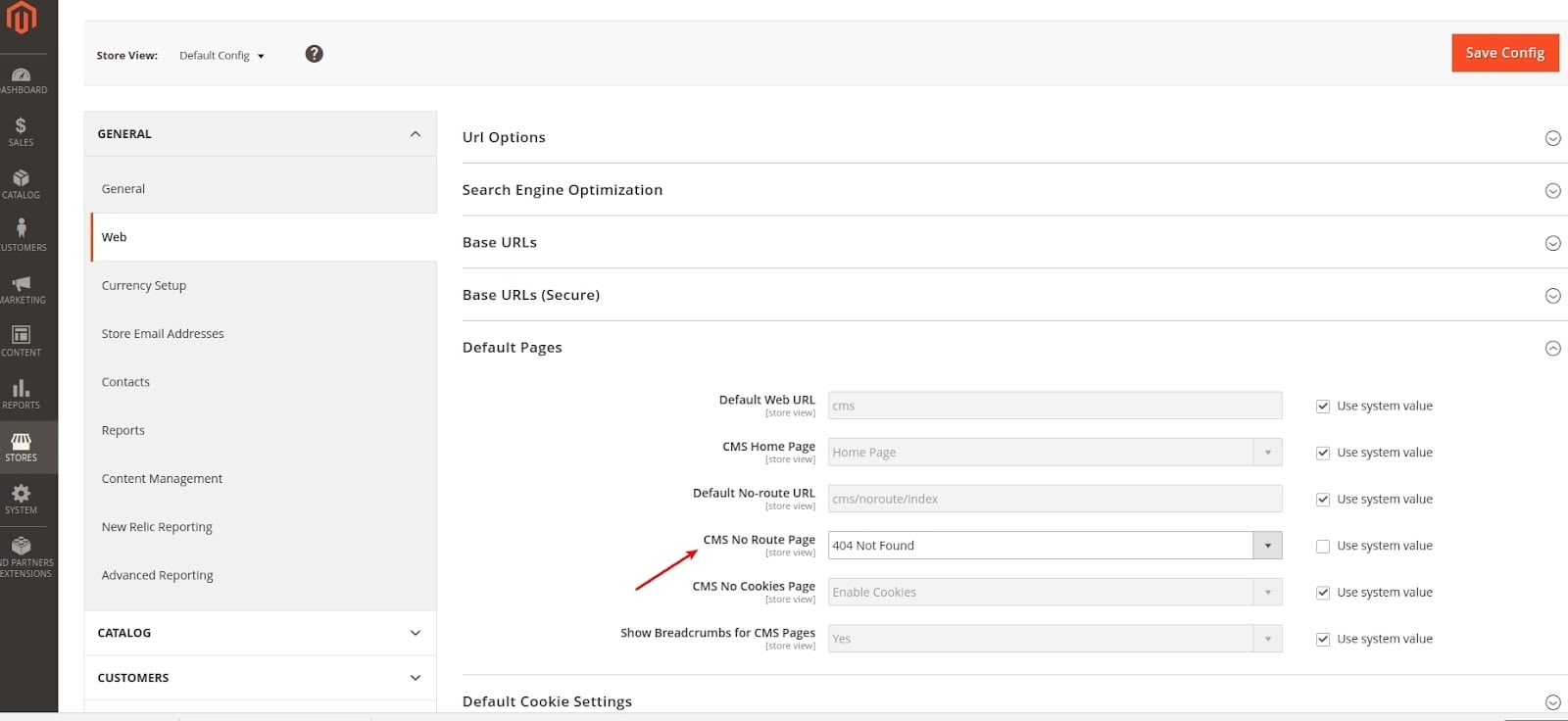The width and height of the screenshot is (1568, 721).
Task: Click the Search Engine Optimization title
Action: coord(563,190)
